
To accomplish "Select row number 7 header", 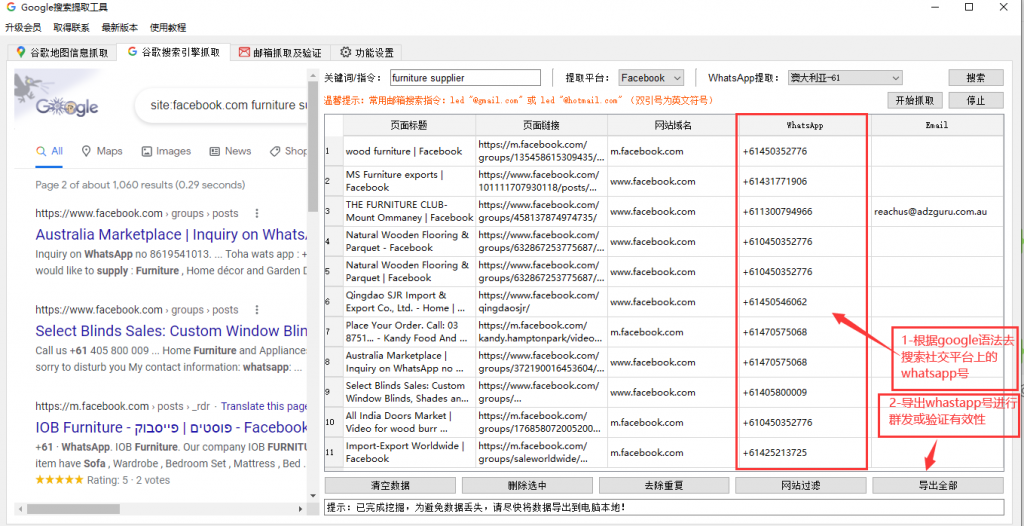I will [x=334, y=332].
